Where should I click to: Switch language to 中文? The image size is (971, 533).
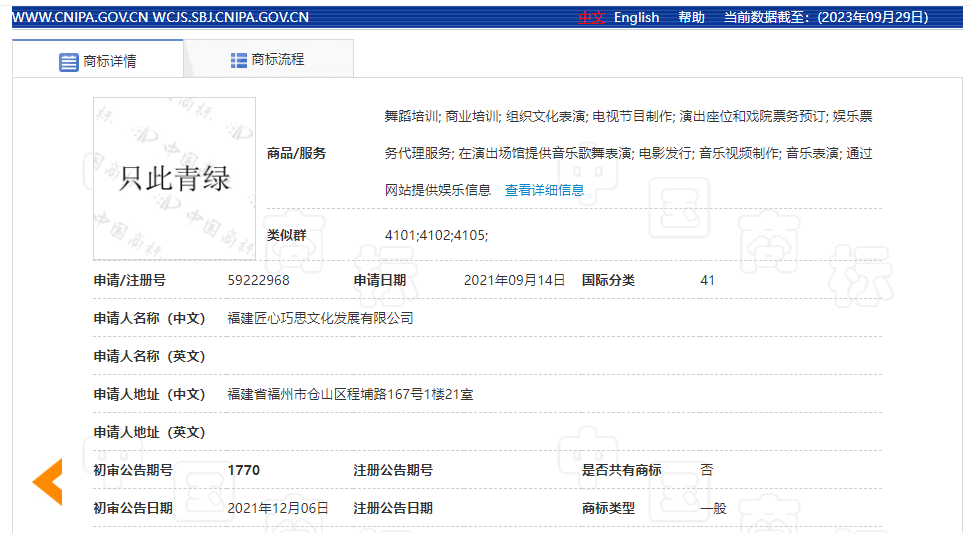591,17
